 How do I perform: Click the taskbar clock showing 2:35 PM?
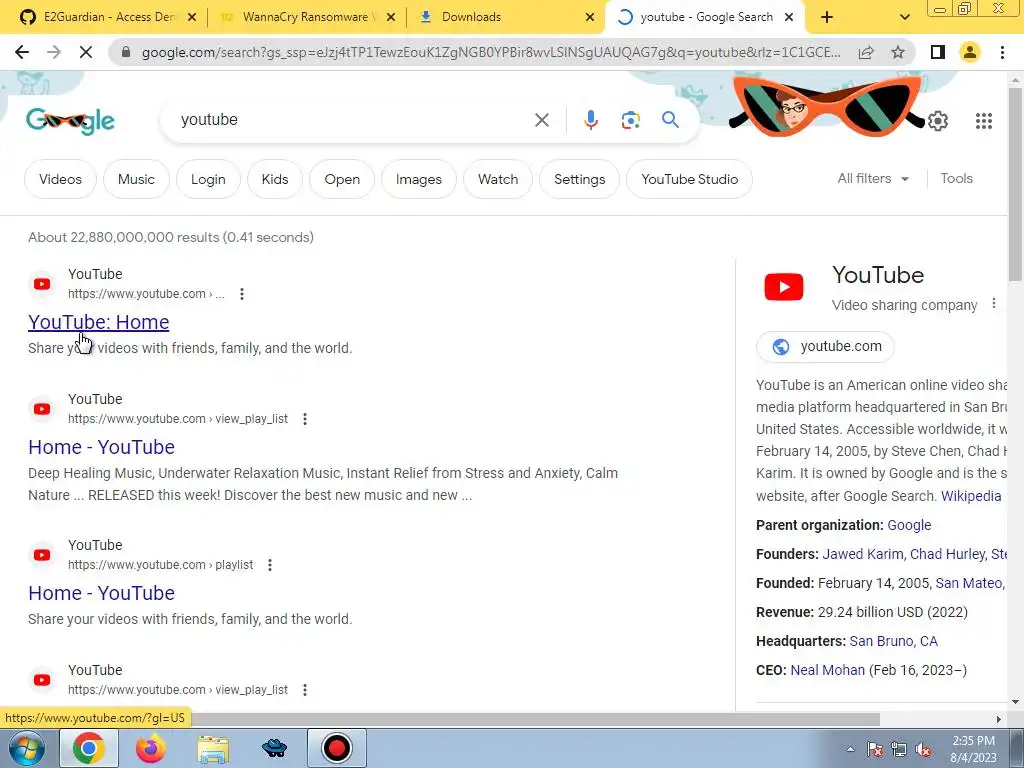tap(973, 749)
